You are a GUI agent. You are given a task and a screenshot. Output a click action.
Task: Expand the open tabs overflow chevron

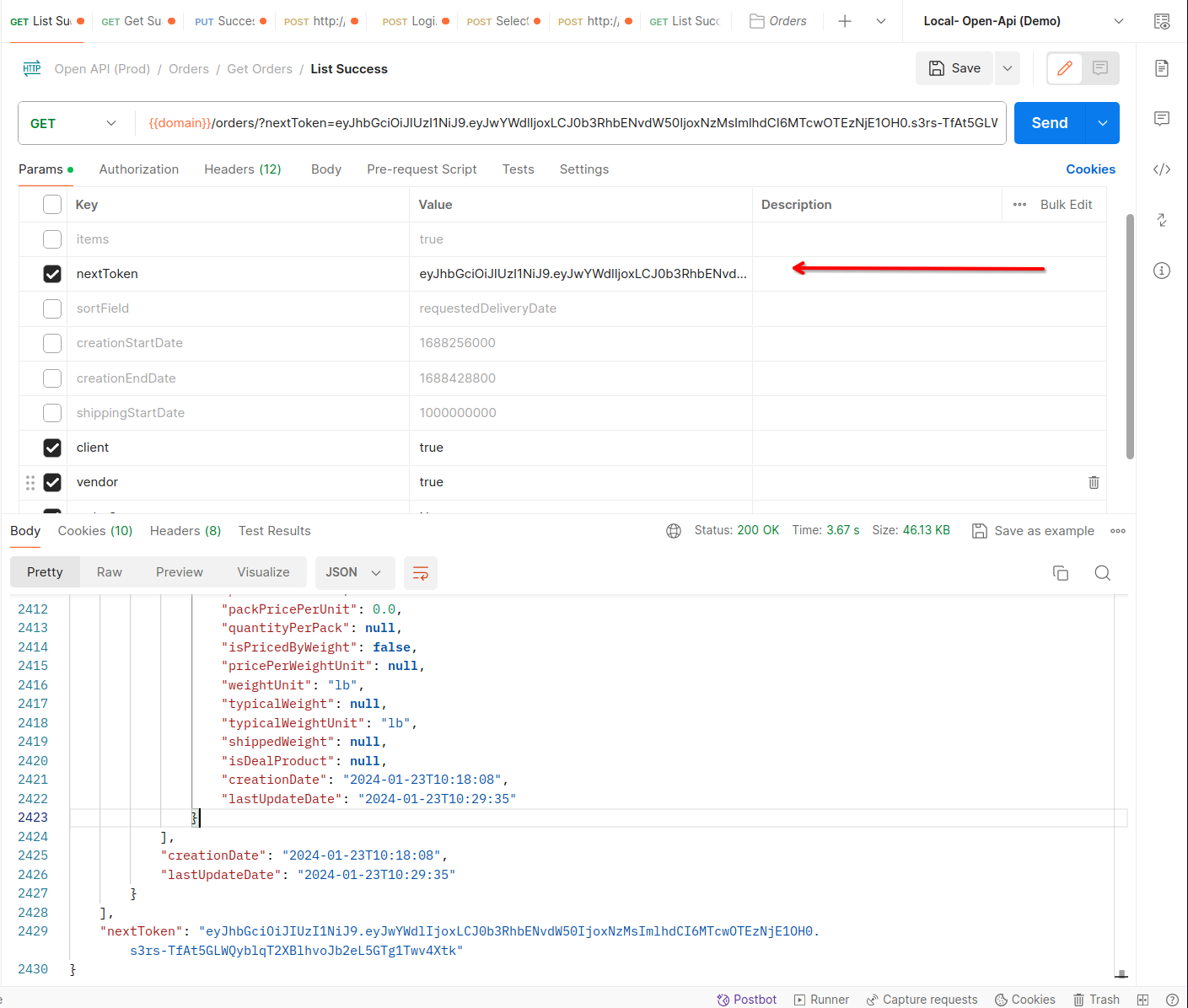[881, 21]
